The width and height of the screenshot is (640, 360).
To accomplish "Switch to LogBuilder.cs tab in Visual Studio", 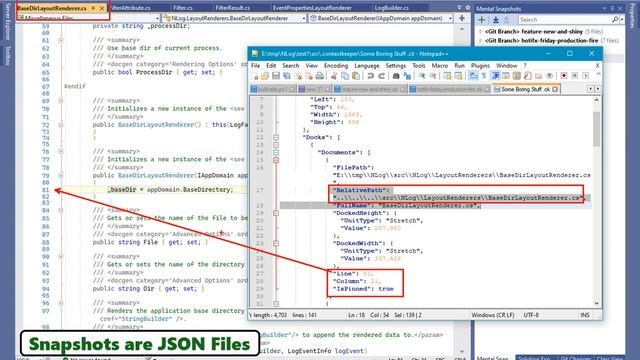I will 391,8.
